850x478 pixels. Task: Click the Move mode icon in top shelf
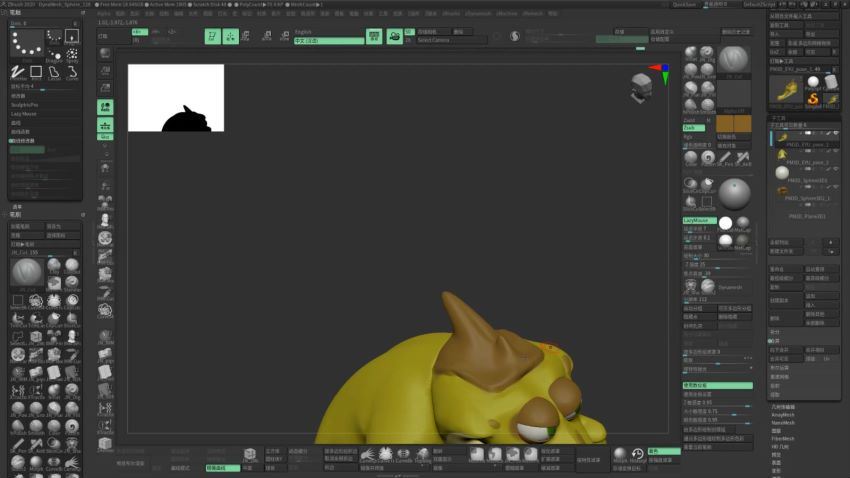pos(246,36)
